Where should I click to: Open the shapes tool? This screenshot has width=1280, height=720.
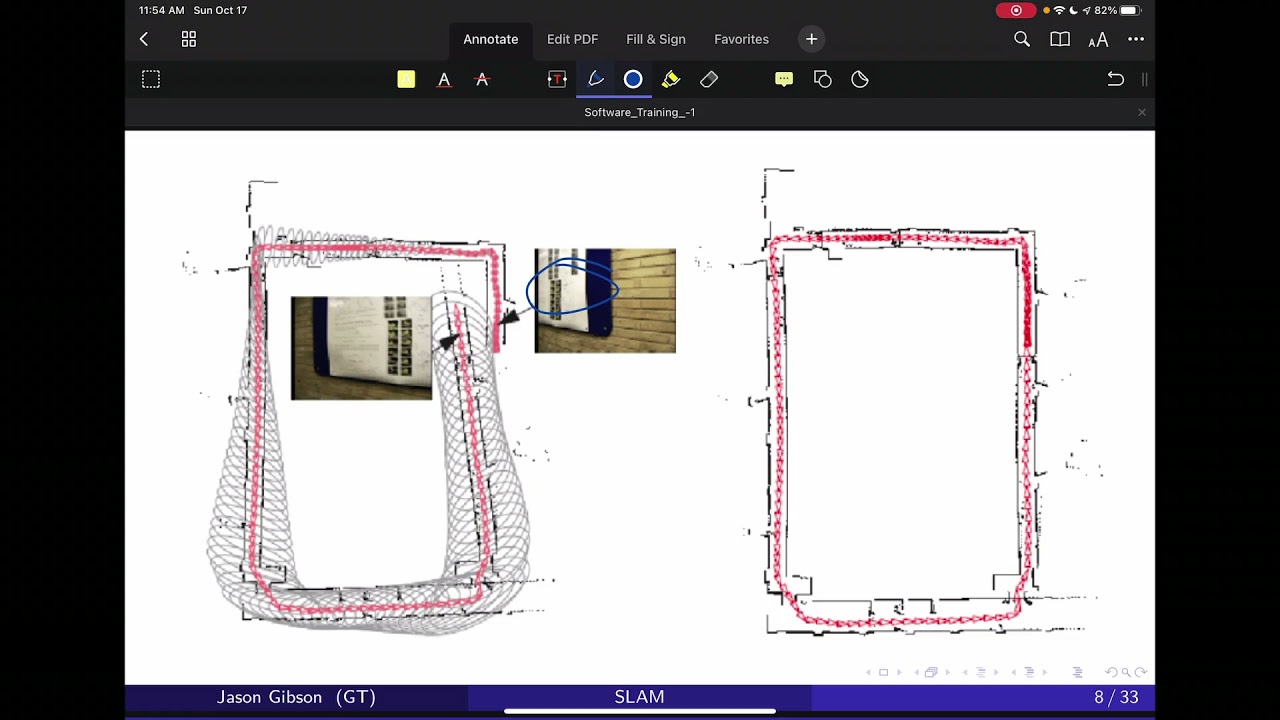coord(822,79)
